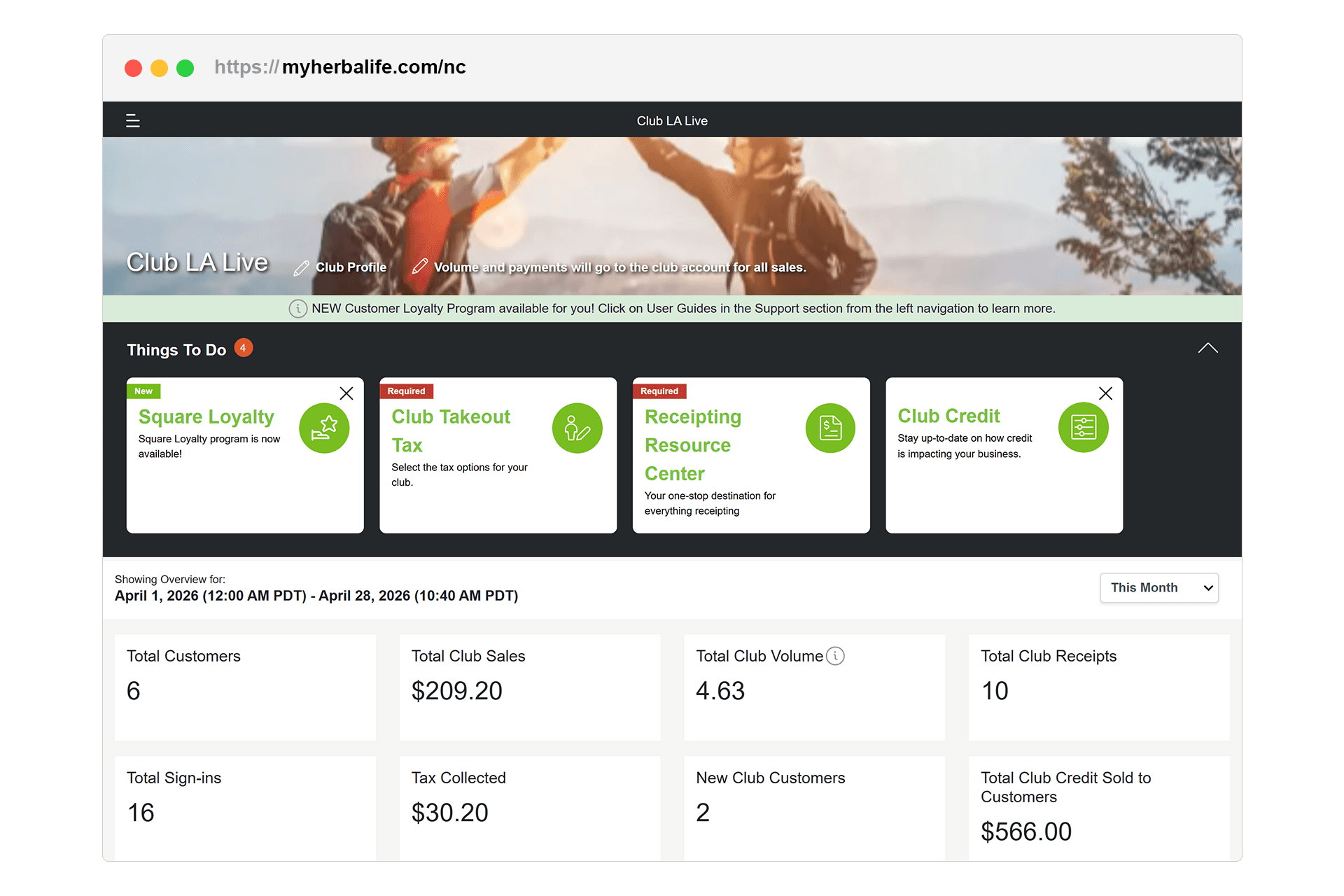Click the Things To Do count badge
Image resolution: width=1344 pixels, height=896 pixels.
[x=243, y=348]
